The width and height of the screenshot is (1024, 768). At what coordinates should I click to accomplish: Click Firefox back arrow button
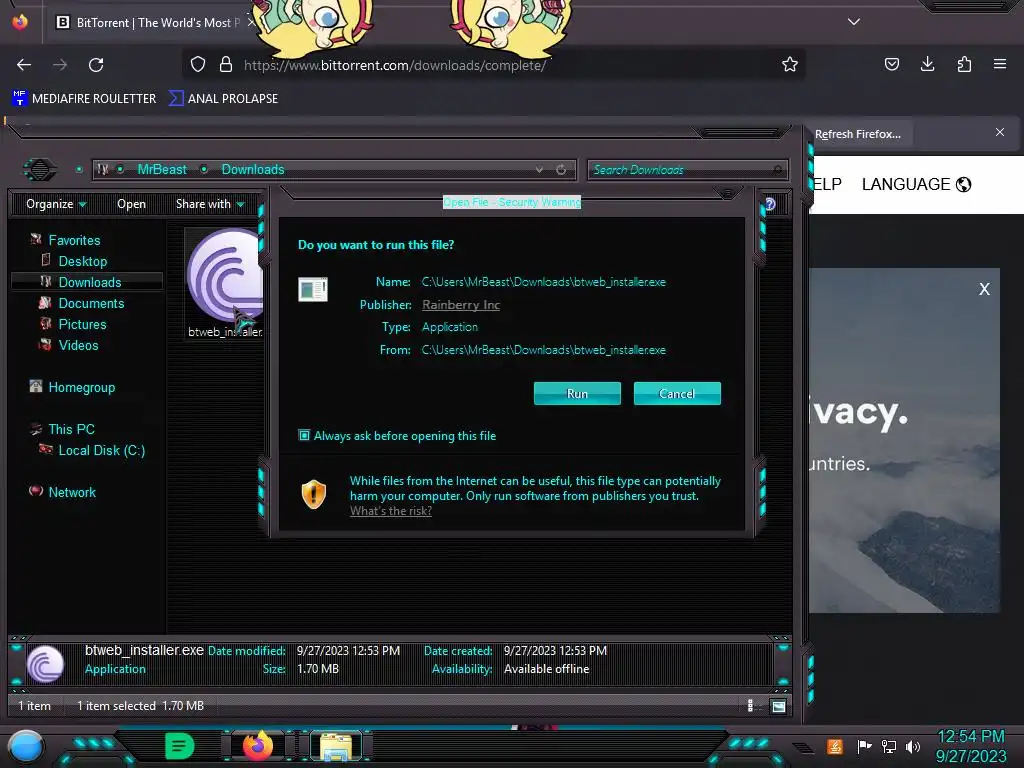(24, 65)
